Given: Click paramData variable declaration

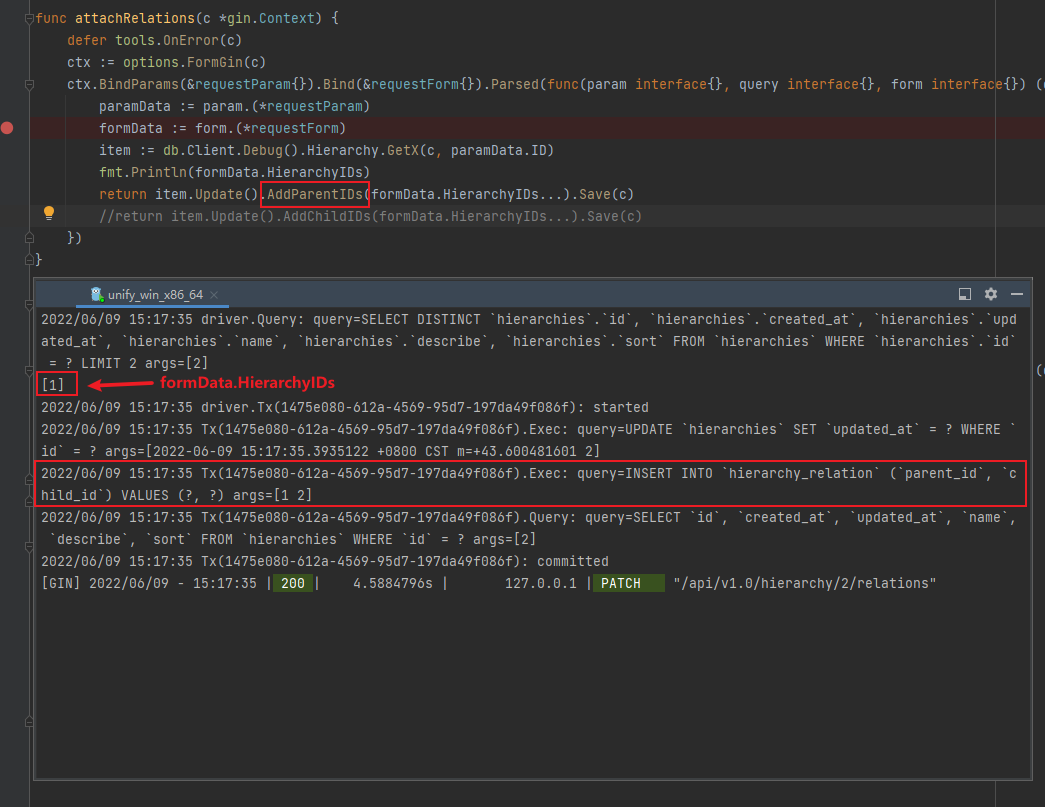Looking at the screenshot, I should [135, 107].
